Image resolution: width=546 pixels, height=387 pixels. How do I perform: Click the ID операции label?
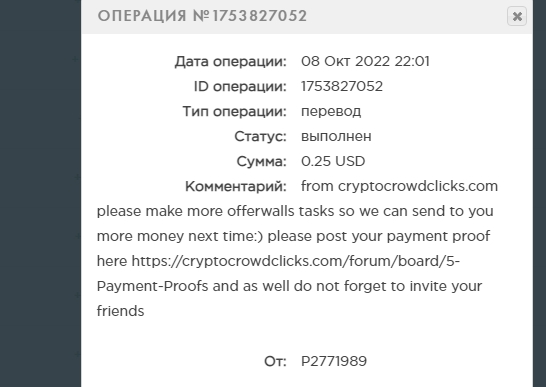pos(240,87)
